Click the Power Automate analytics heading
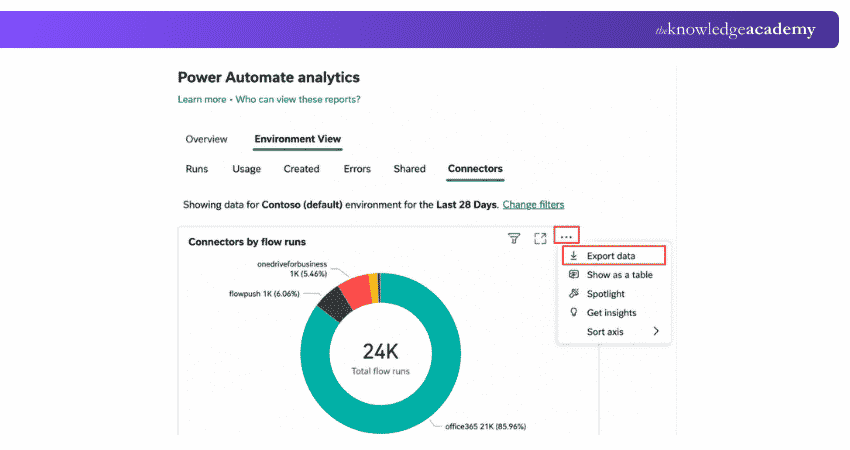This screenshot has width=850, height=450. click(269, 78)
